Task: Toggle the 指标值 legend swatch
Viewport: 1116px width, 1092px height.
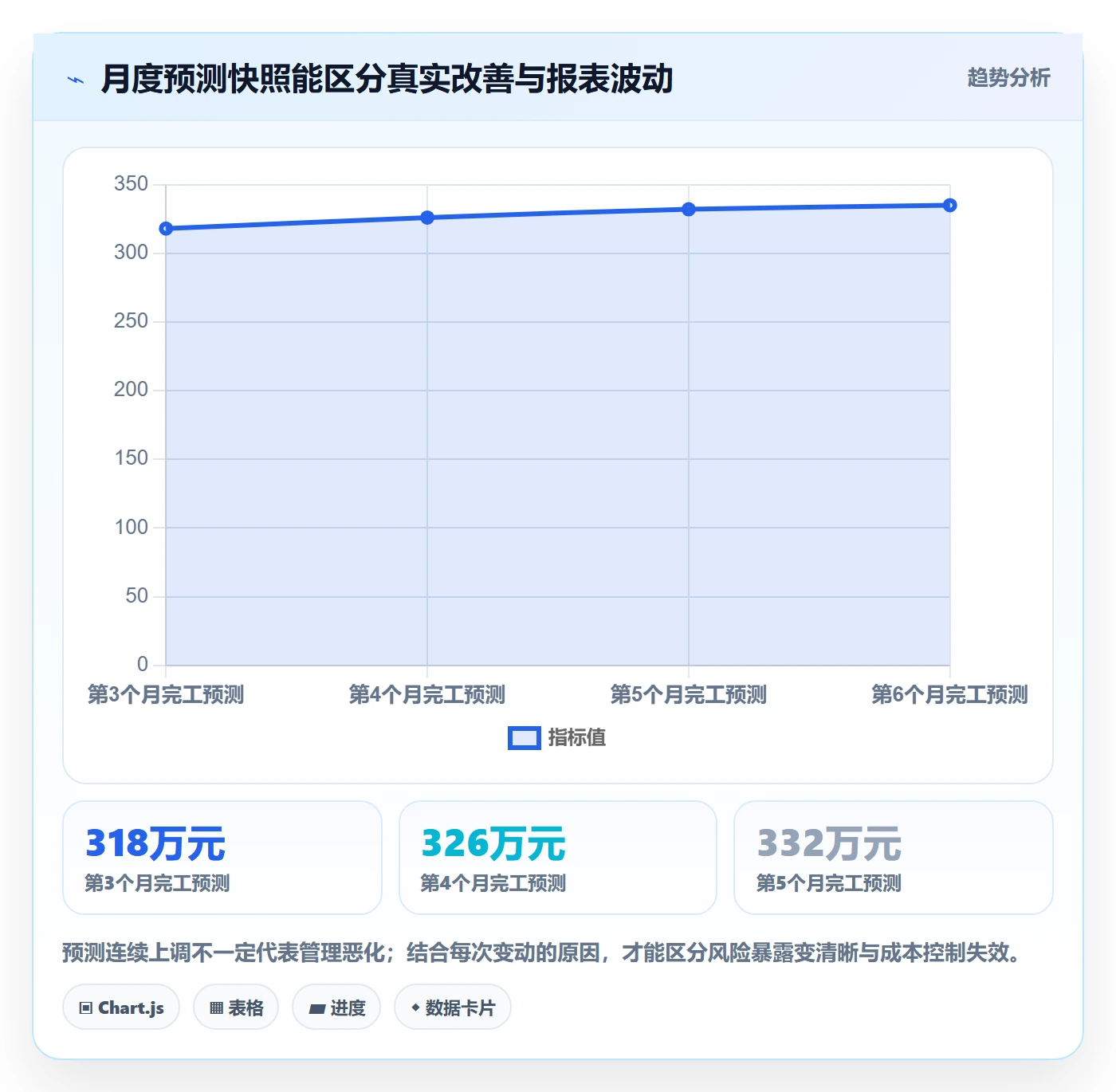Action: click(524, 738)
